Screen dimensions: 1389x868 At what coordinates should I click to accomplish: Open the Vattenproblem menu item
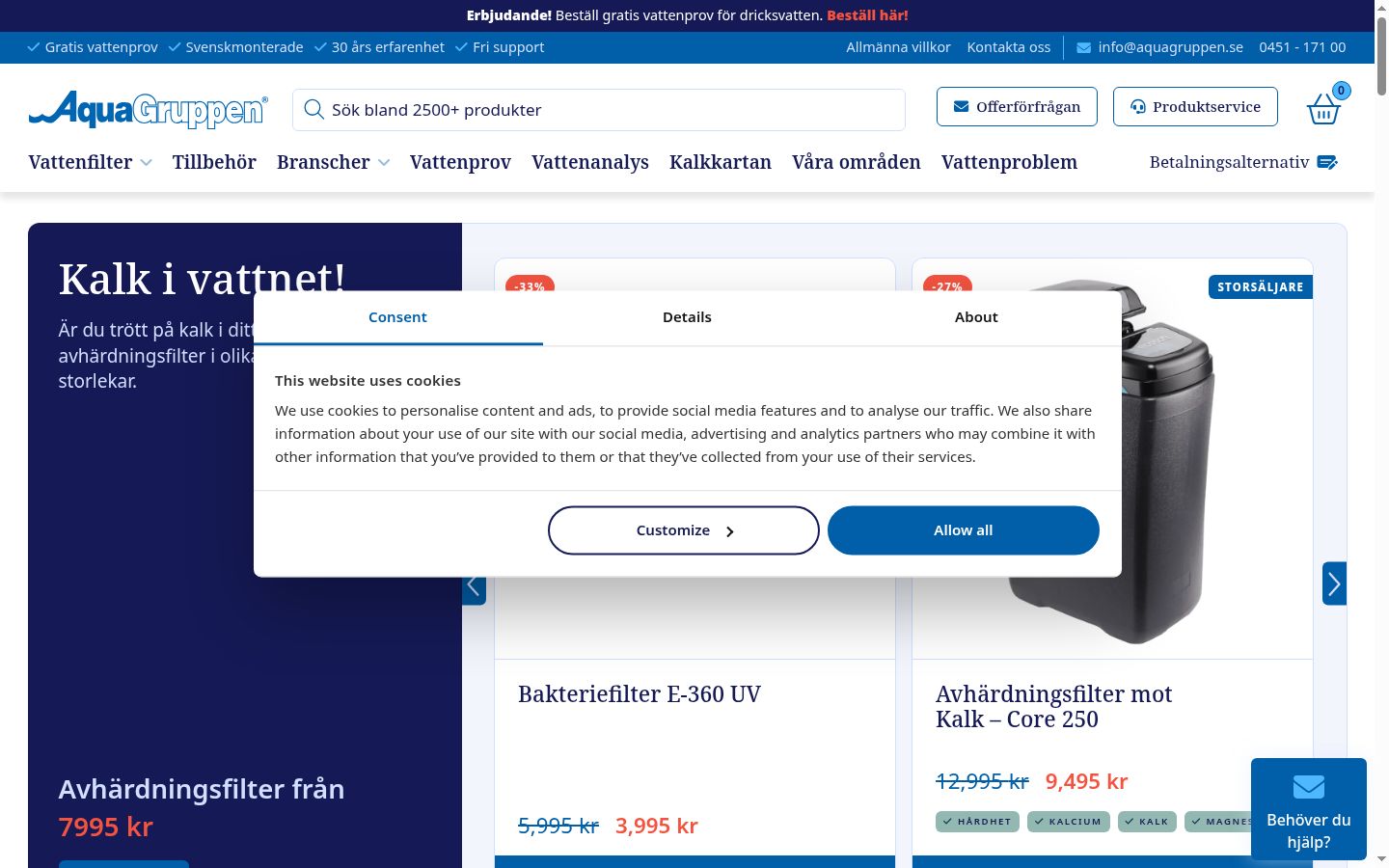tap(1009, 162)
